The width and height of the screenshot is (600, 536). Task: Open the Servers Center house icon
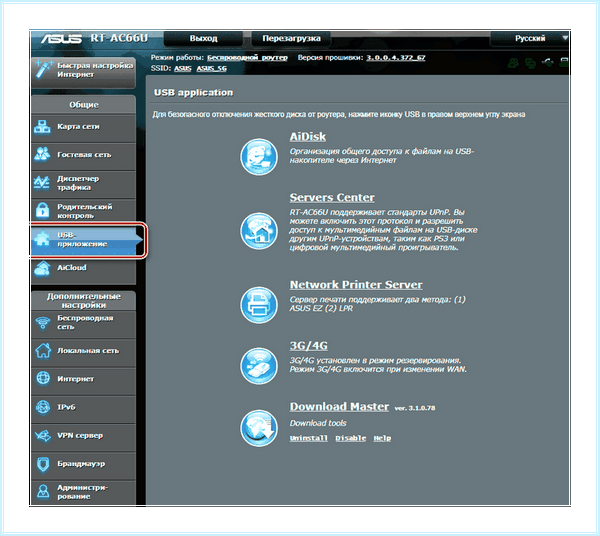[x=259, y=231]
